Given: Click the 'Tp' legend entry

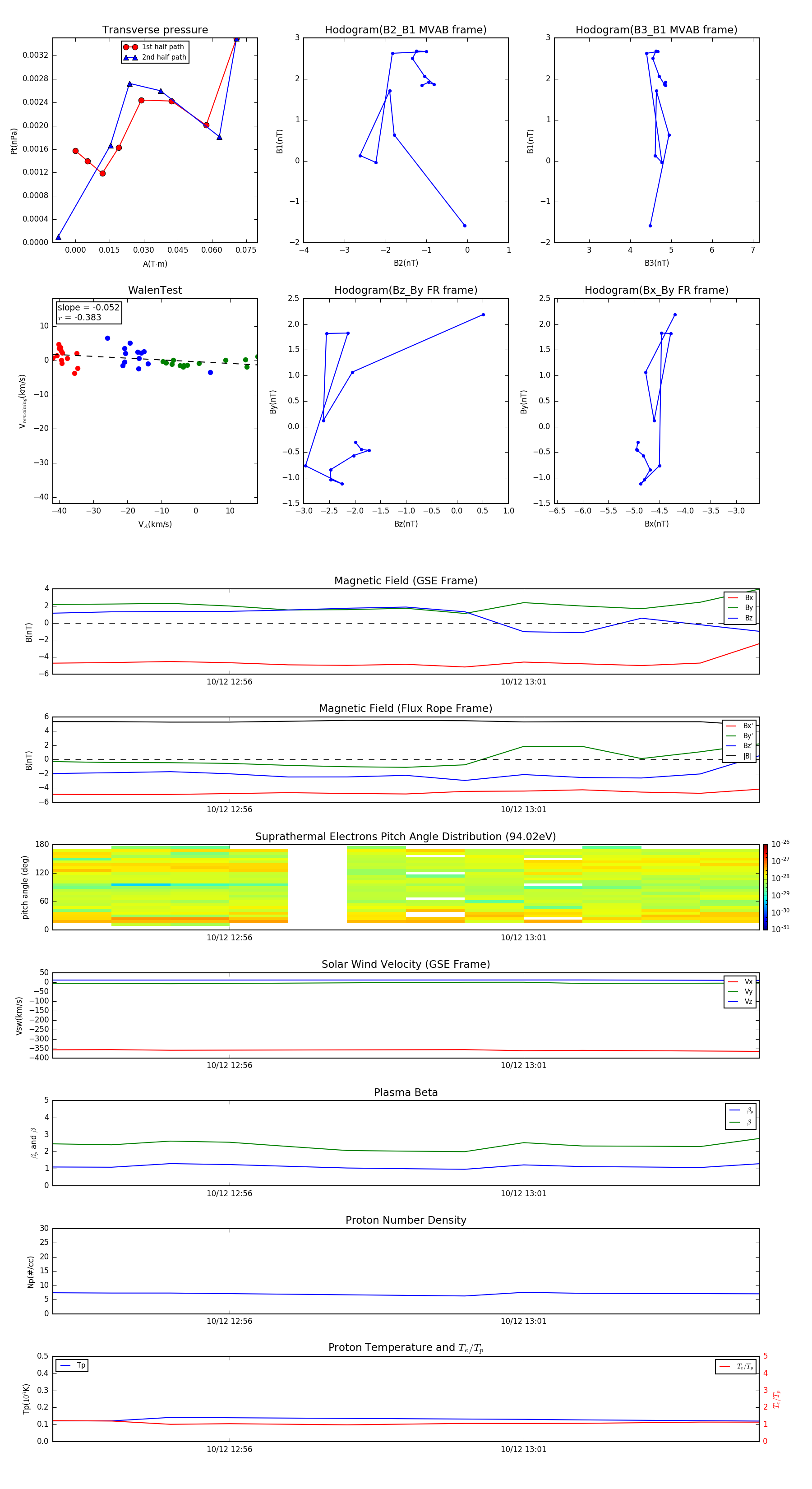Looking at the screenshot, I should 73,1365.
